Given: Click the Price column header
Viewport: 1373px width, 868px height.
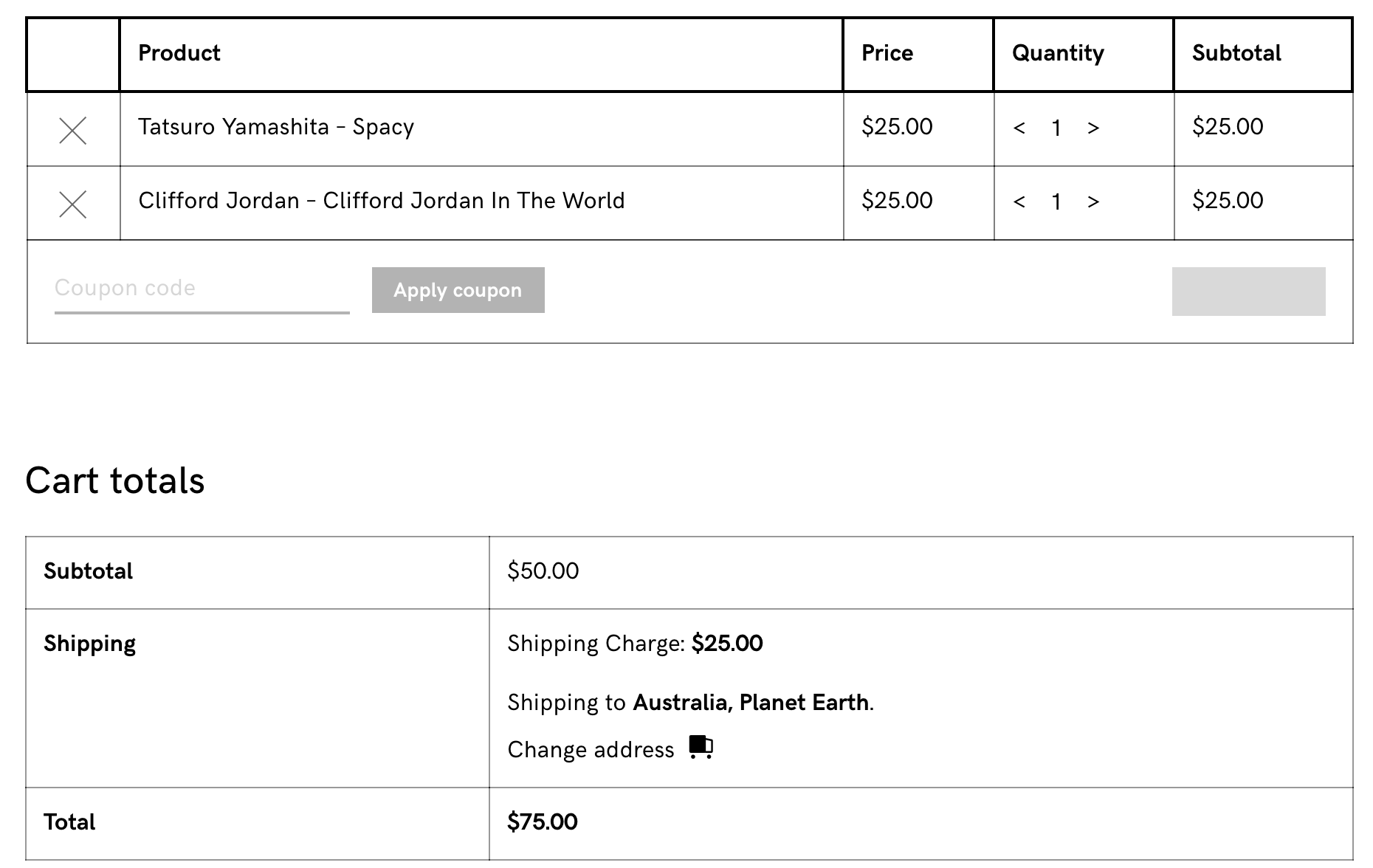Looking at the screenshot, I should pyautogui.click(x=887, y=53).
